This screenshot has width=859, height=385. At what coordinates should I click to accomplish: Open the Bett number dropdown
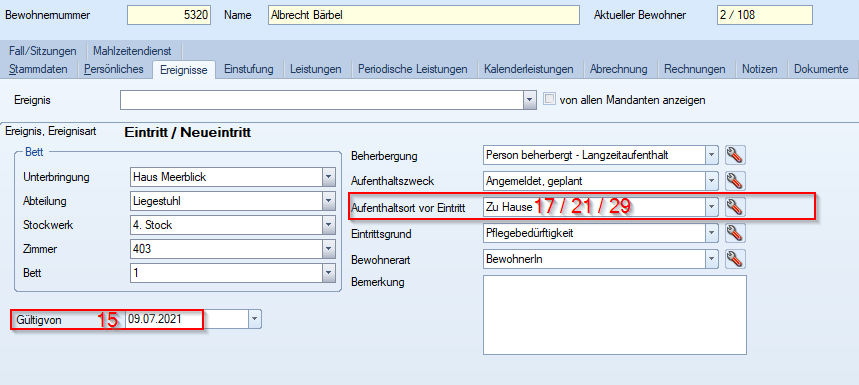[328, 273]
